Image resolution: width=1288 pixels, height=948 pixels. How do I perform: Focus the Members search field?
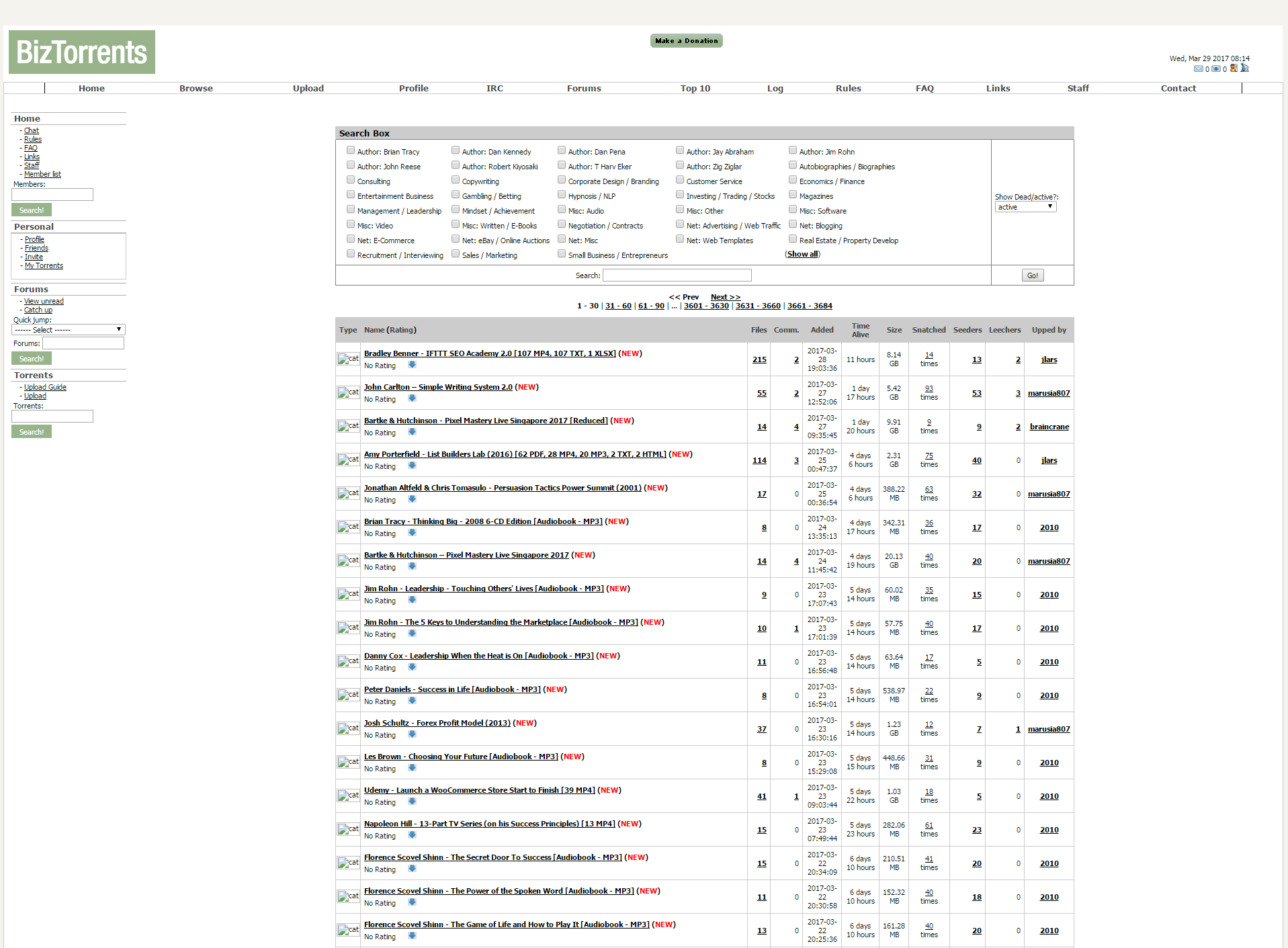(x=52, y=195)
